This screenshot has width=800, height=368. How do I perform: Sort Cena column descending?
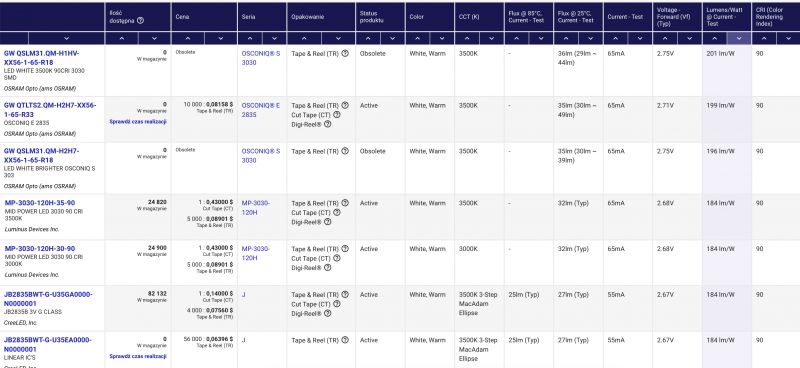pyautogui.click(x=220, y=38)
